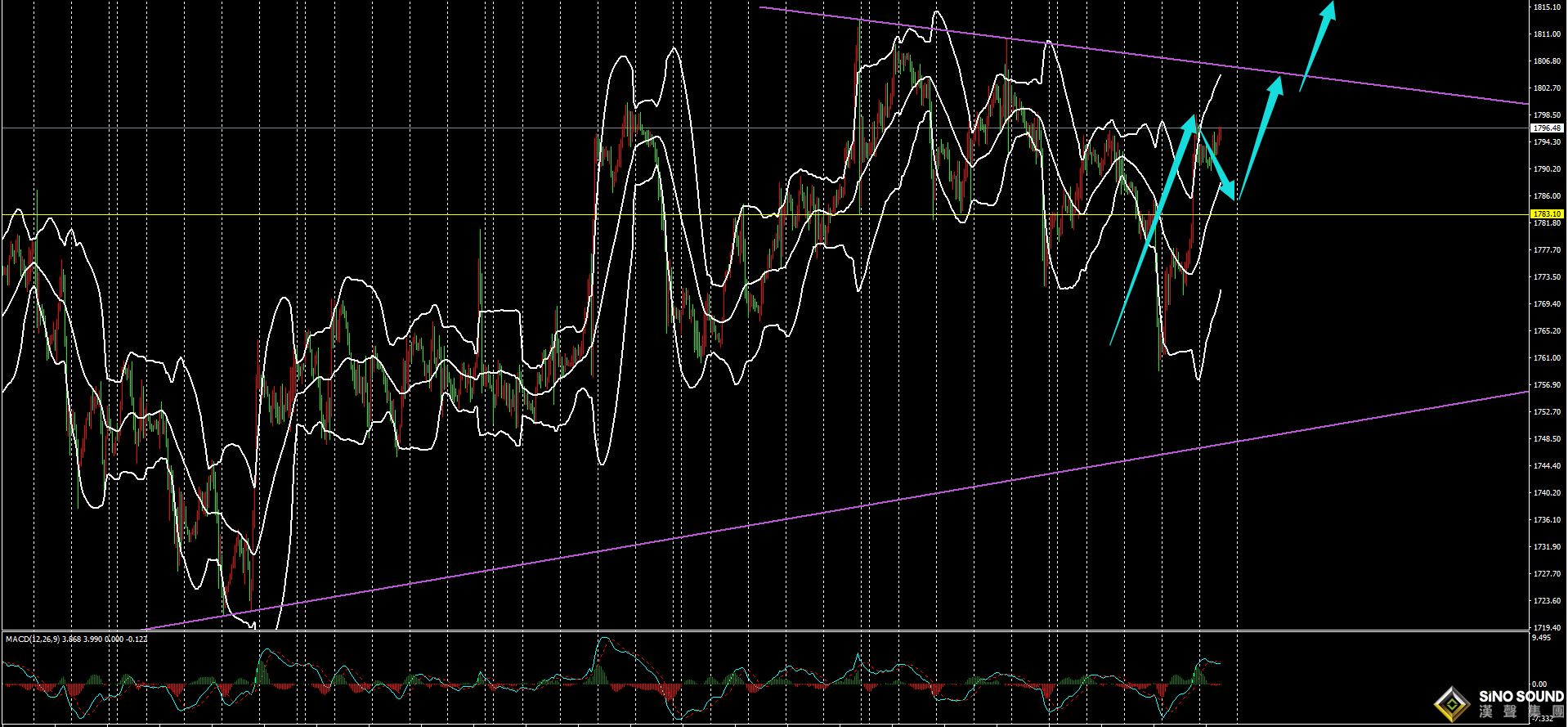Click the 9.495 MACD scale value

[1541, 637]
